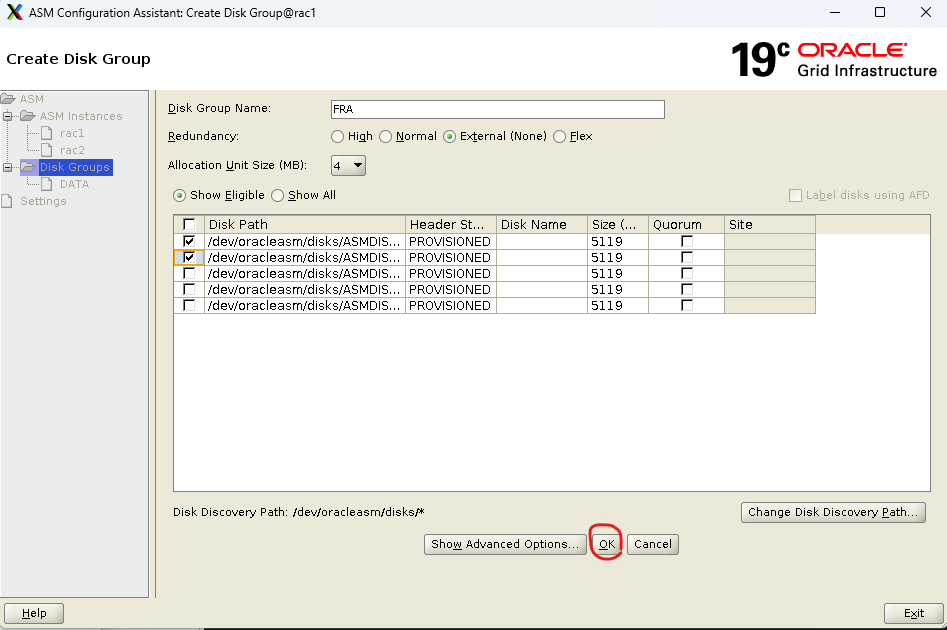
Task: Open rac2 under ASM Instances
Action: coord(72,150)
